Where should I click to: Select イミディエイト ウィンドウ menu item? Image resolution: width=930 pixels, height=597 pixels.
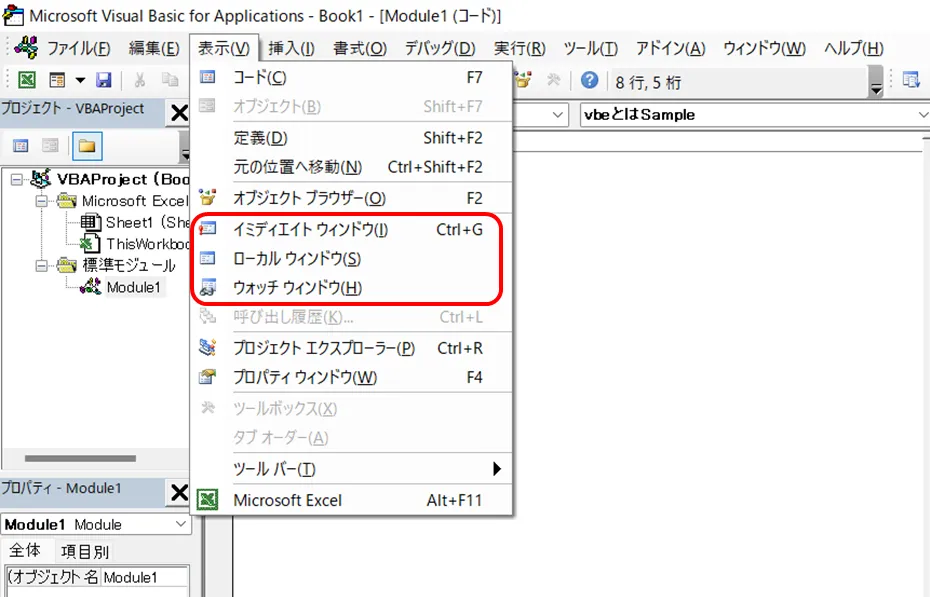pyautogui.click(x=310, y=229)
